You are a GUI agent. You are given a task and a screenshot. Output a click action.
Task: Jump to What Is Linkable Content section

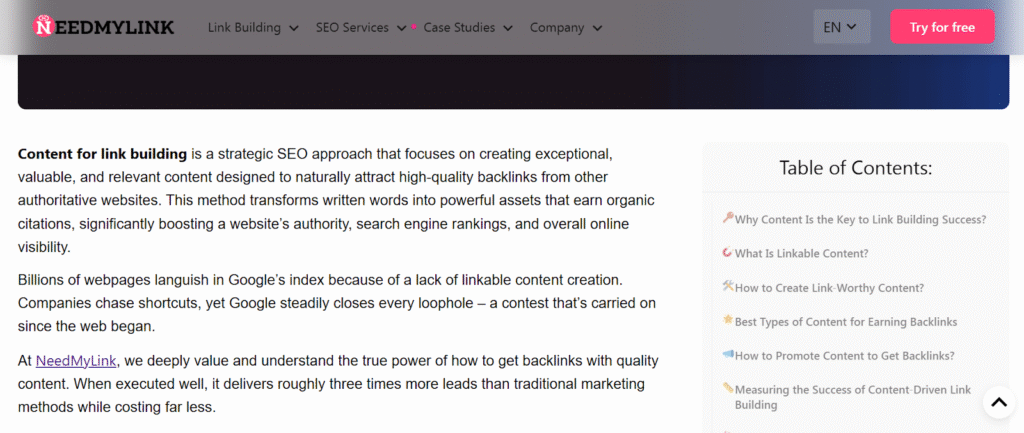tap(801, 254)
